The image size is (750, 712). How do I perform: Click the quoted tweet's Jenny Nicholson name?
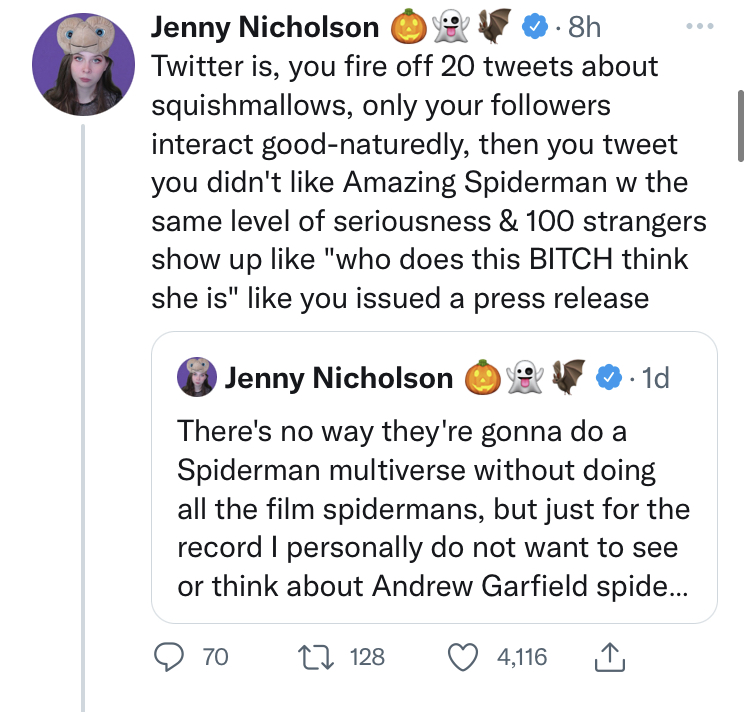point(338,377)
